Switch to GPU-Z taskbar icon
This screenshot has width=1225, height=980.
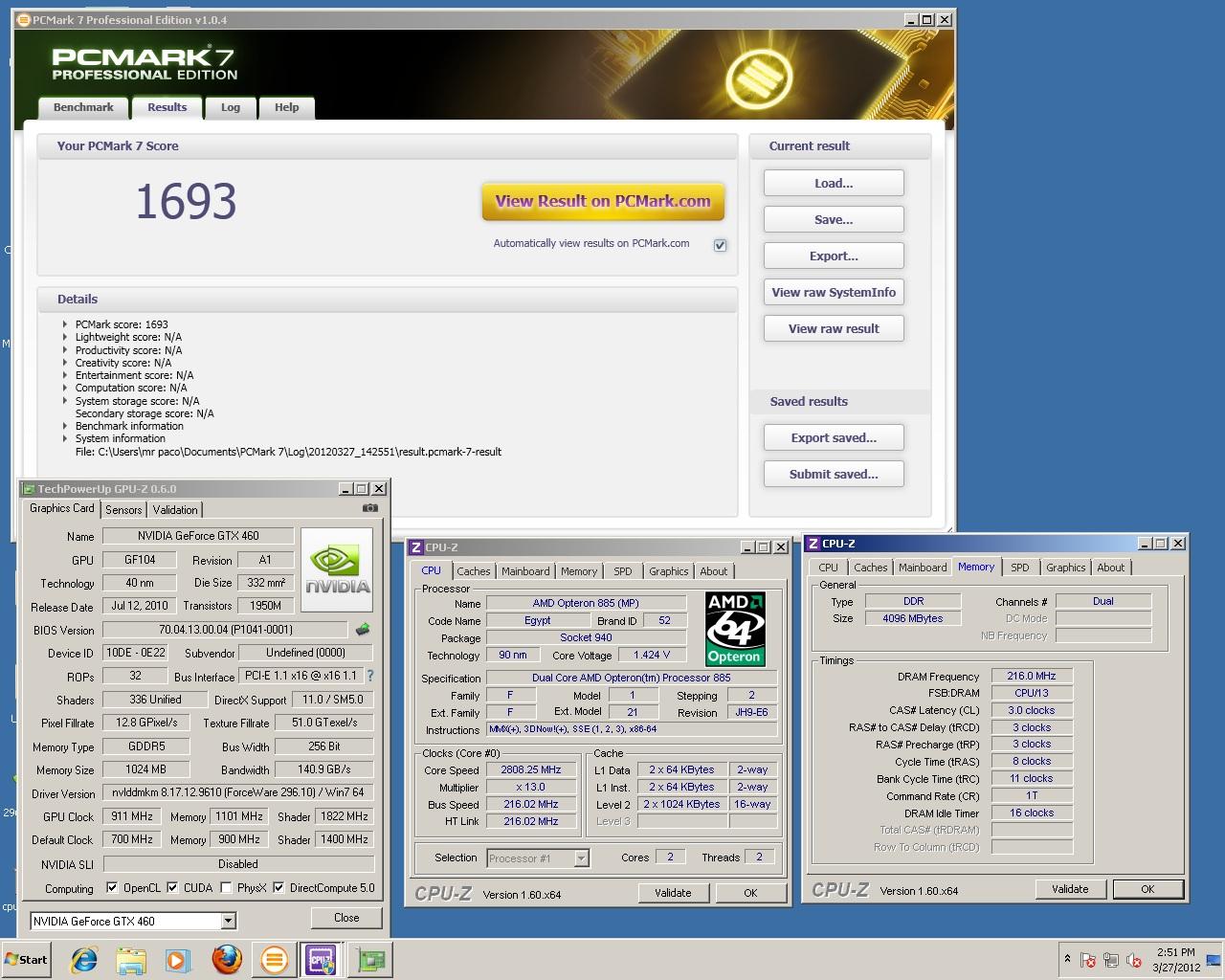tap(369, 959)
